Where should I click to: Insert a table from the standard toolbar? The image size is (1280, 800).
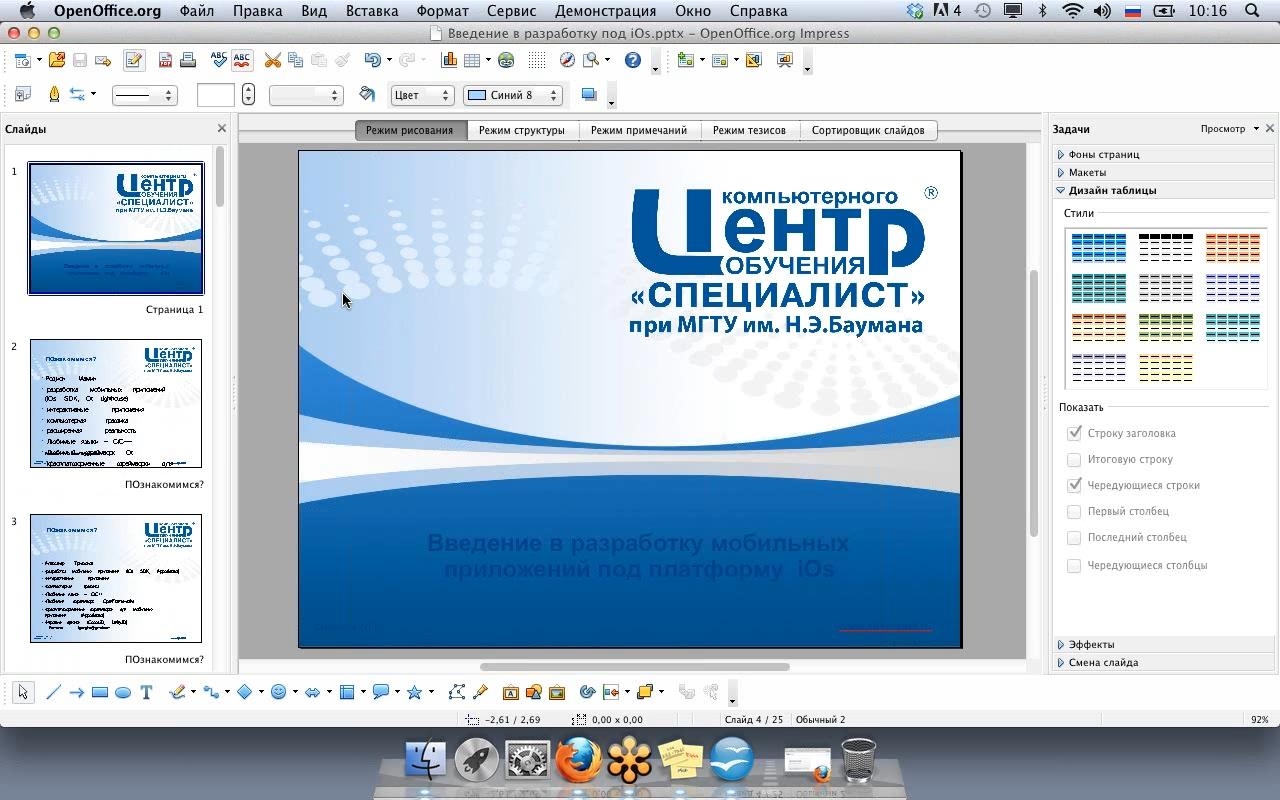472,61
